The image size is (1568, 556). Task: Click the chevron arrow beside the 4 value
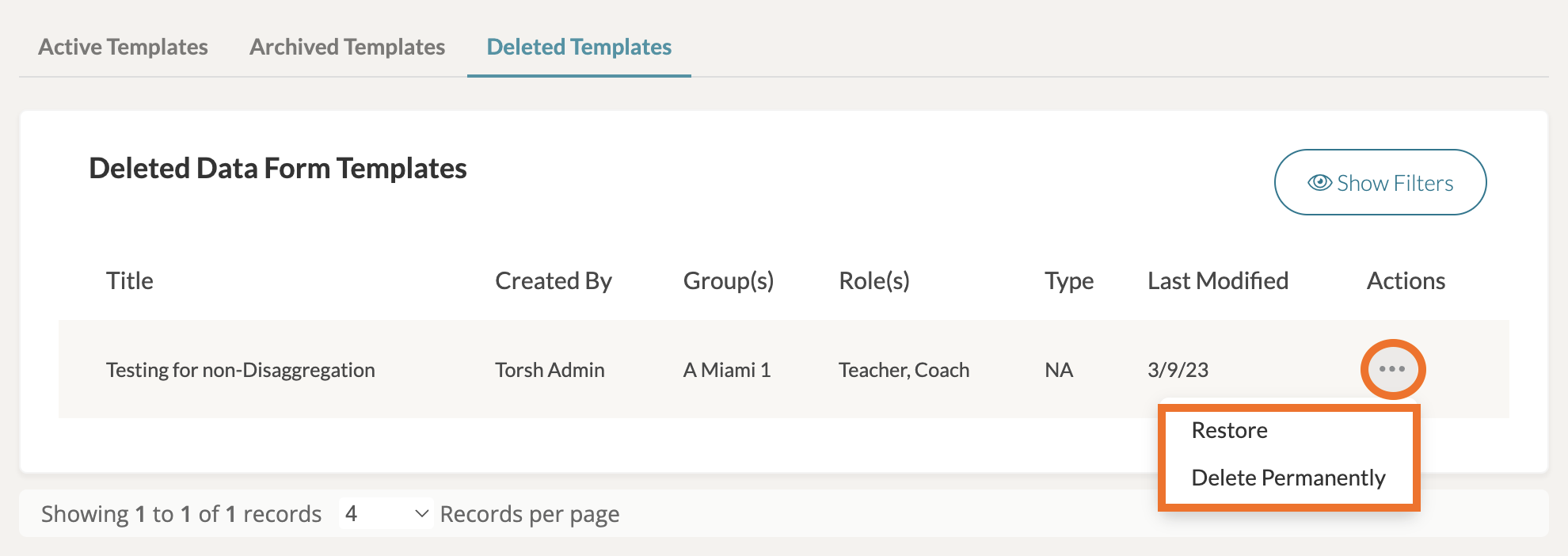point(422,514)
